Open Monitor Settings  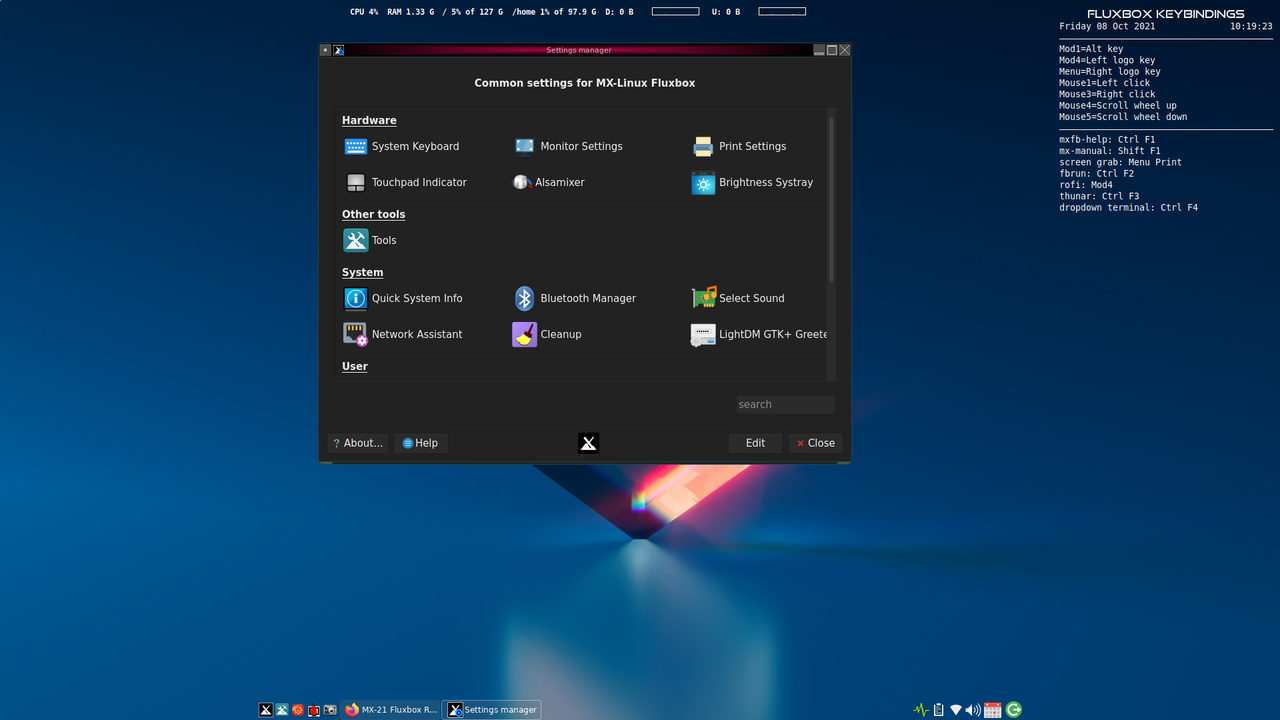point(568,146)
